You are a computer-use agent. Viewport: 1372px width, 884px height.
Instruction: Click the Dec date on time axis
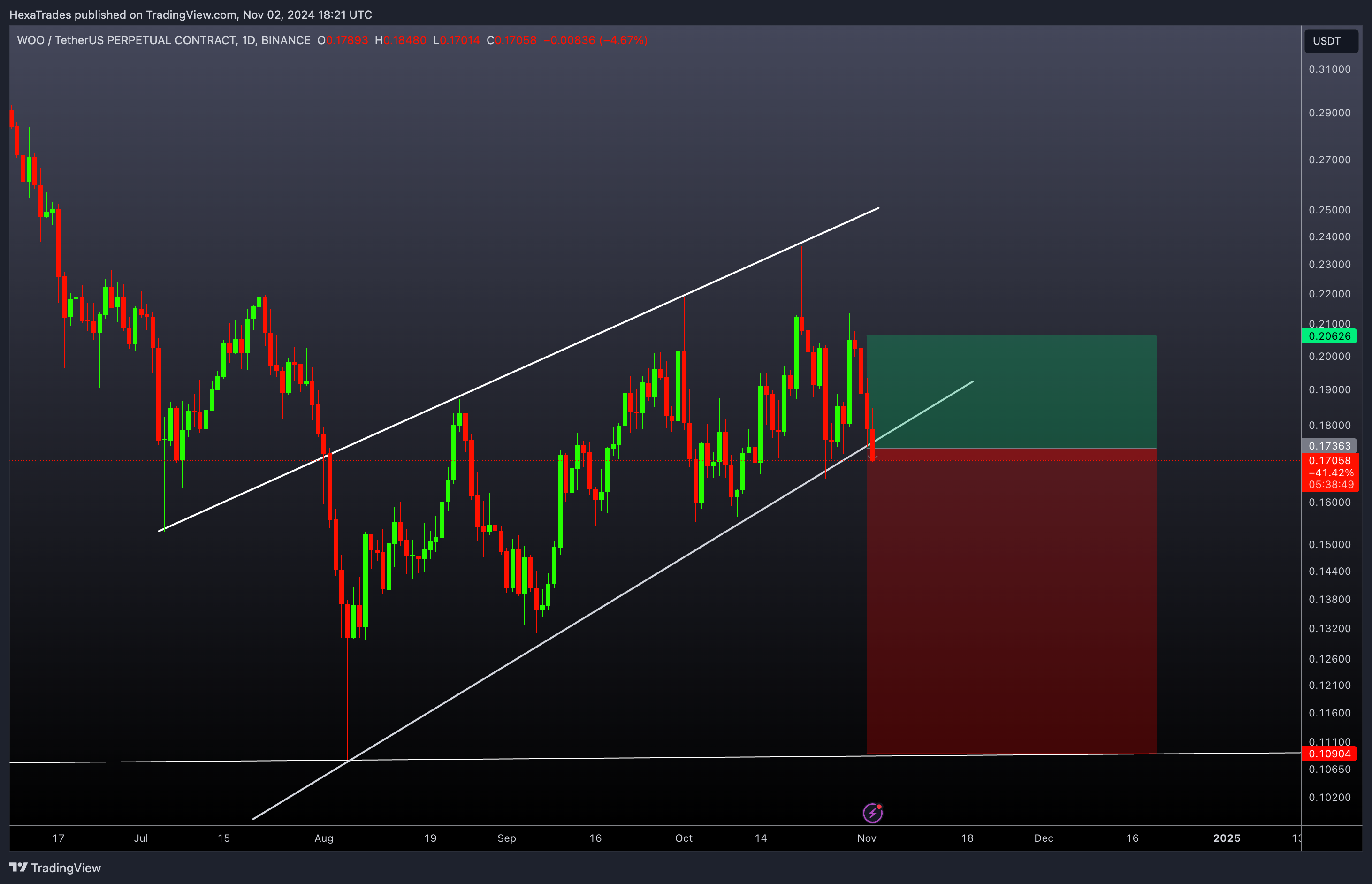click(1043, 838)
